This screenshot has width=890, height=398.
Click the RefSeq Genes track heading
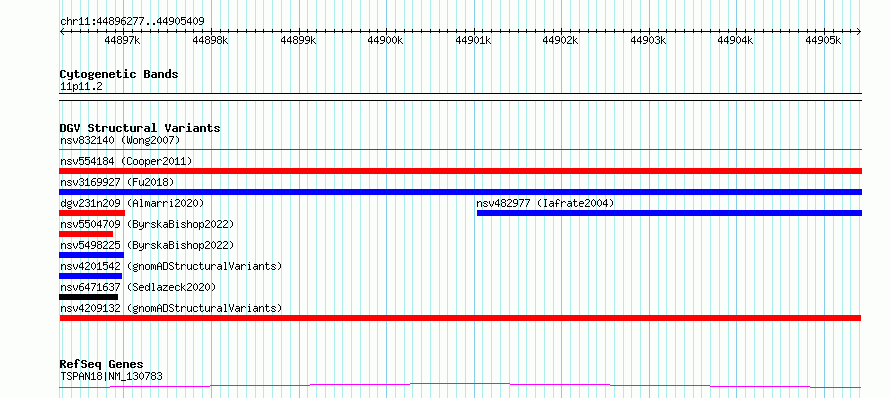(x=102, y=365)
